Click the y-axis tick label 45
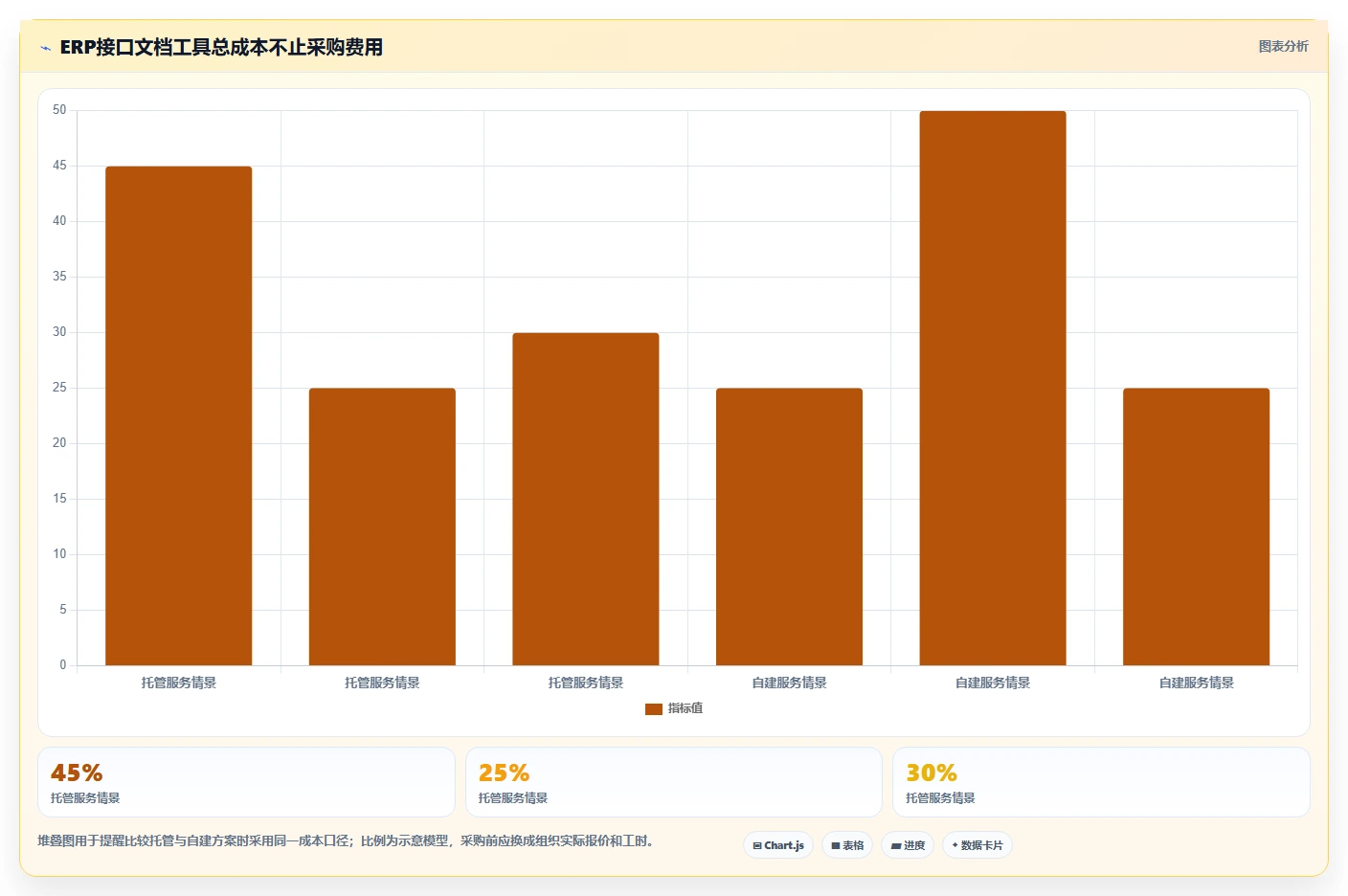The image size is (1348, 896). [x=59, y=166]
